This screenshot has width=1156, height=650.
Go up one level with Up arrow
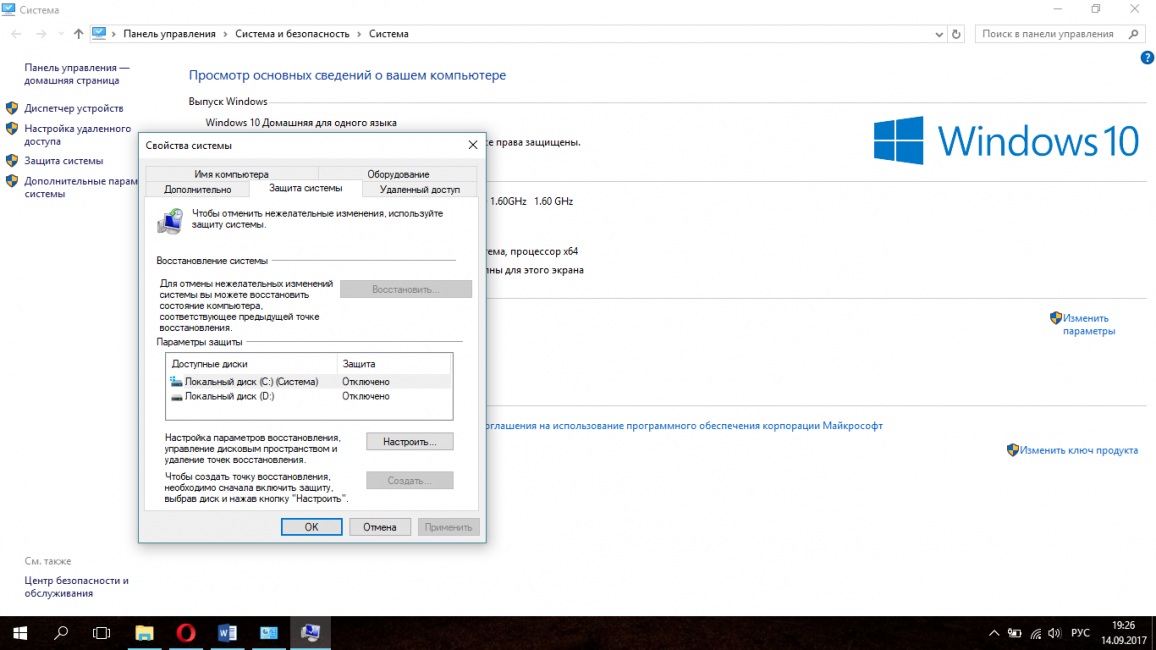(x=78, y=34)
